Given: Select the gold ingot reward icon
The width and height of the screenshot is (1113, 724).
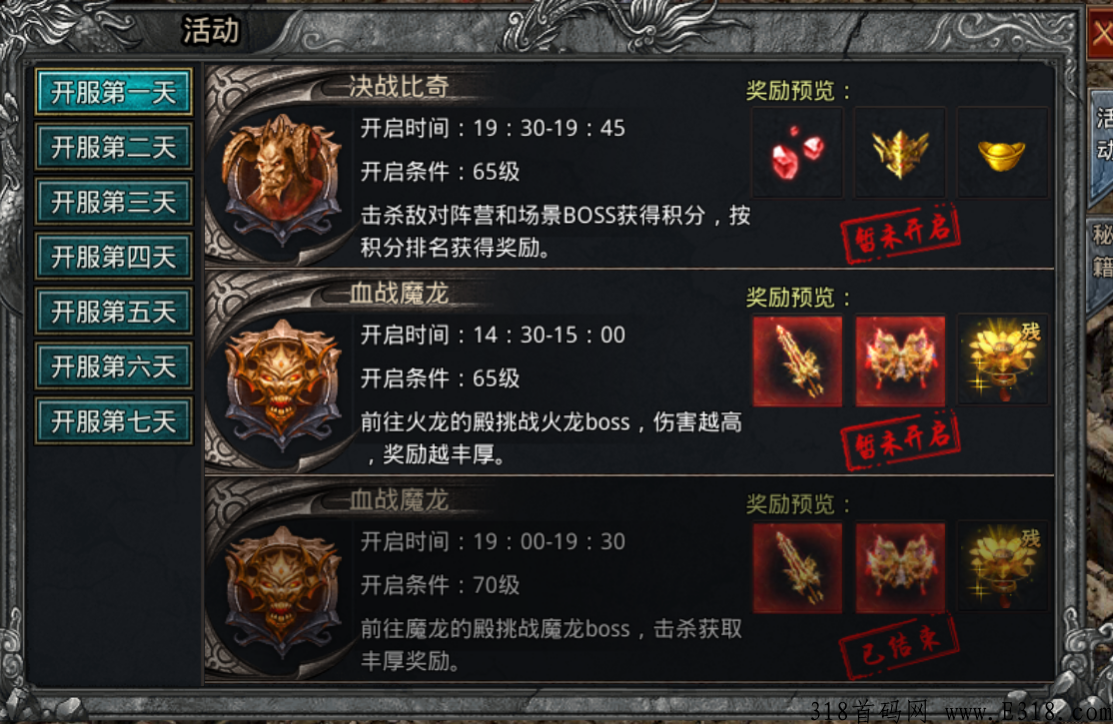Looking at the screenshot, I should pos(1002,153).
